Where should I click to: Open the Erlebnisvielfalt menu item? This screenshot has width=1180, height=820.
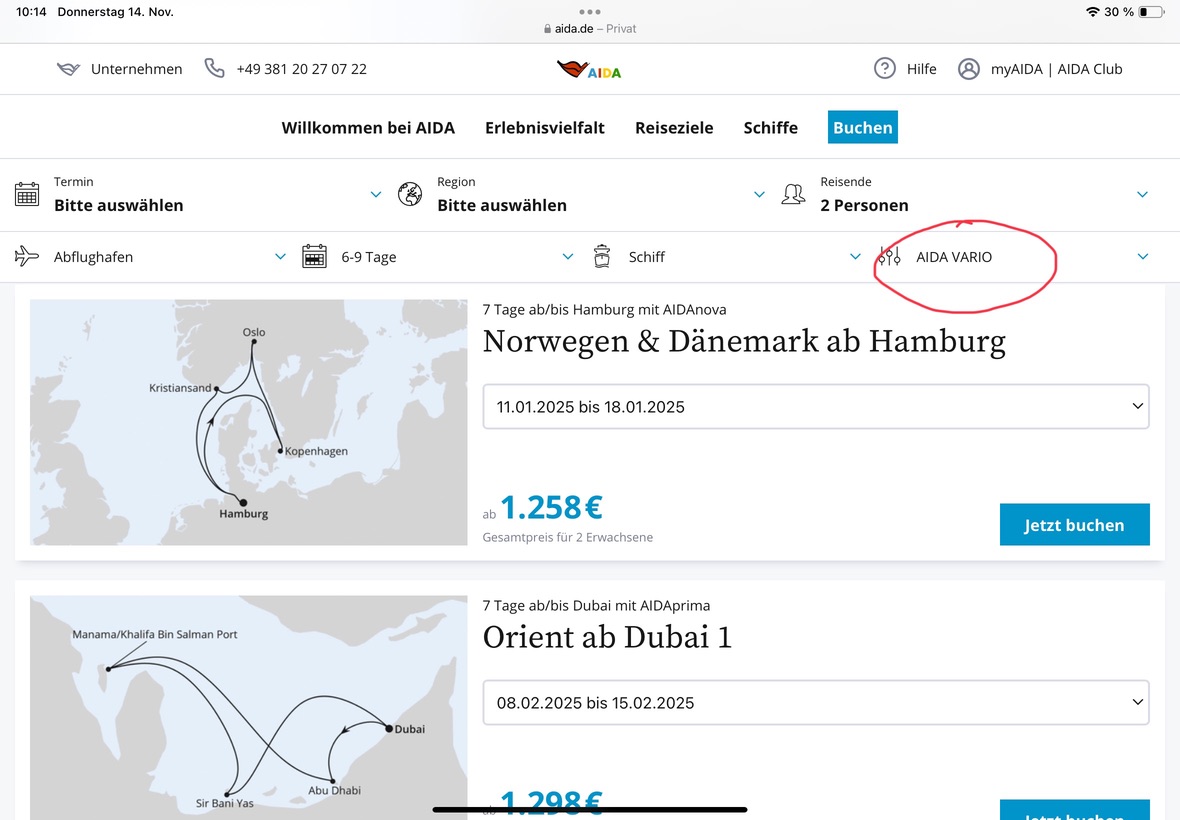tap(544, 128)
